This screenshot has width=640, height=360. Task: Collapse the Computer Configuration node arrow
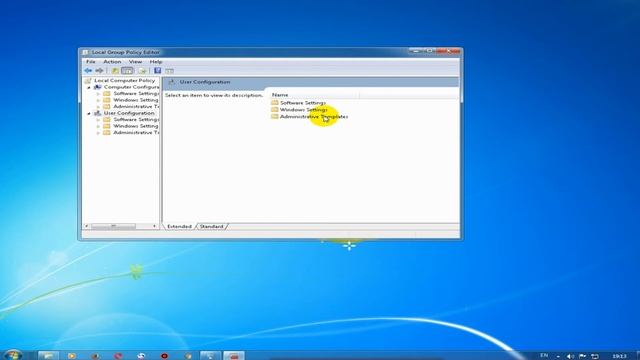tap(89, 87)
